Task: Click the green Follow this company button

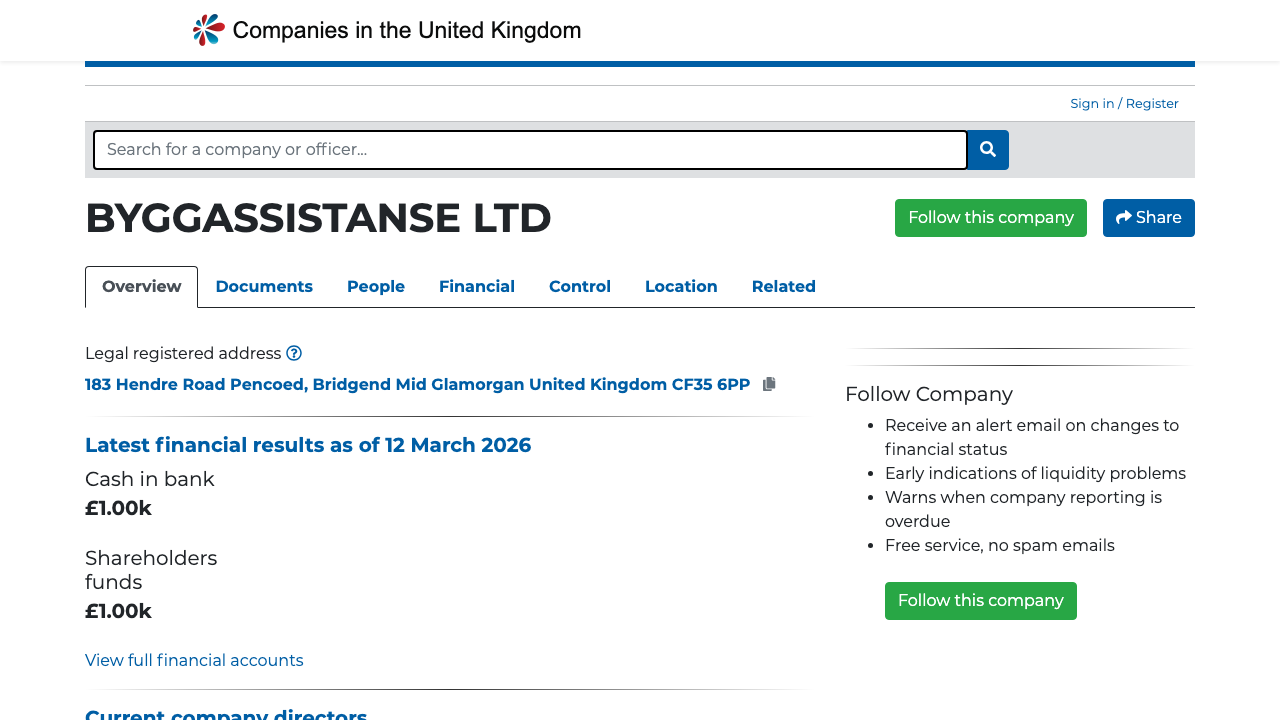Action: pos(990,217)
